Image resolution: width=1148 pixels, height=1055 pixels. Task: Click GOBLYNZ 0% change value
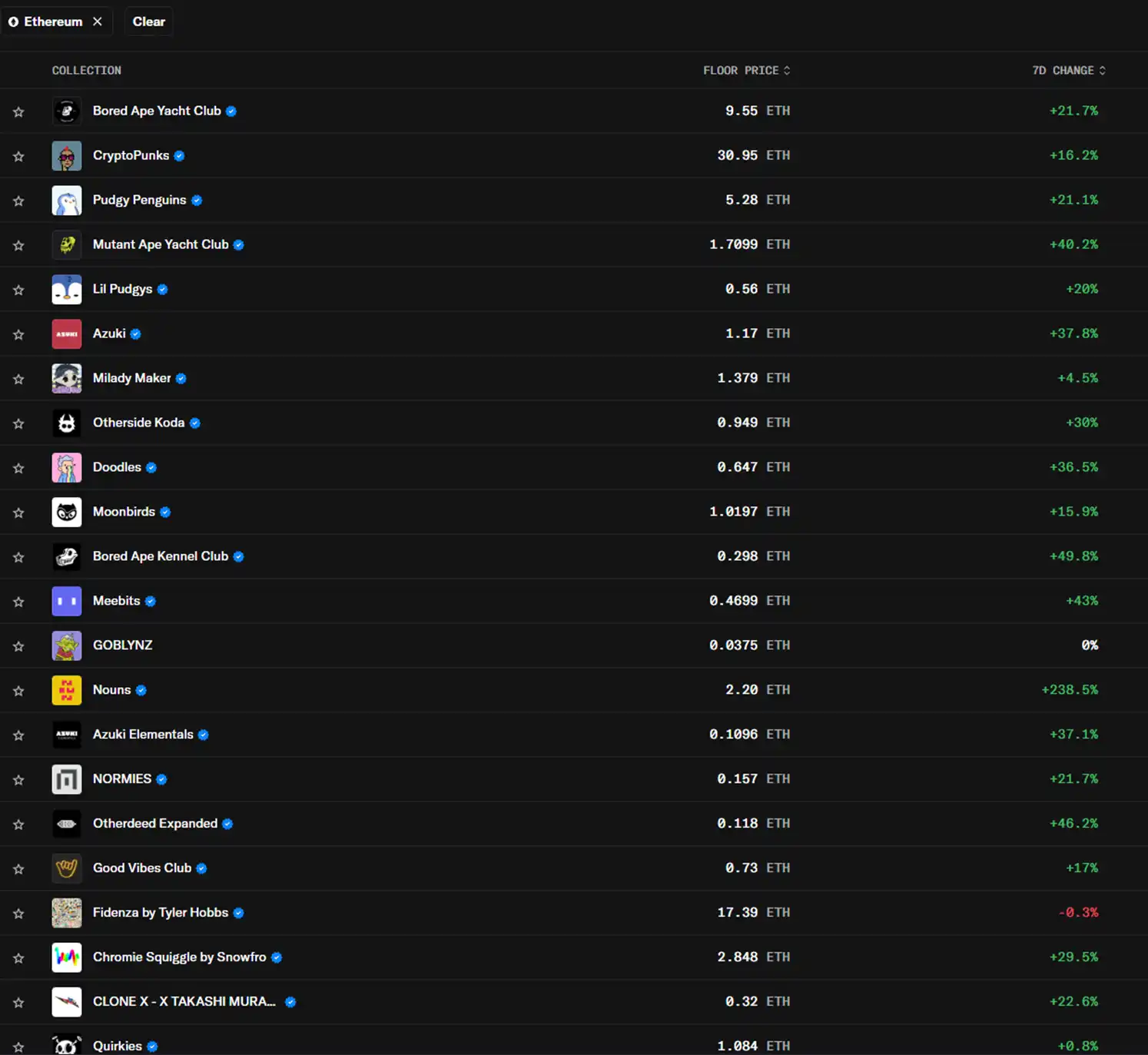(x=1090, y=645)
